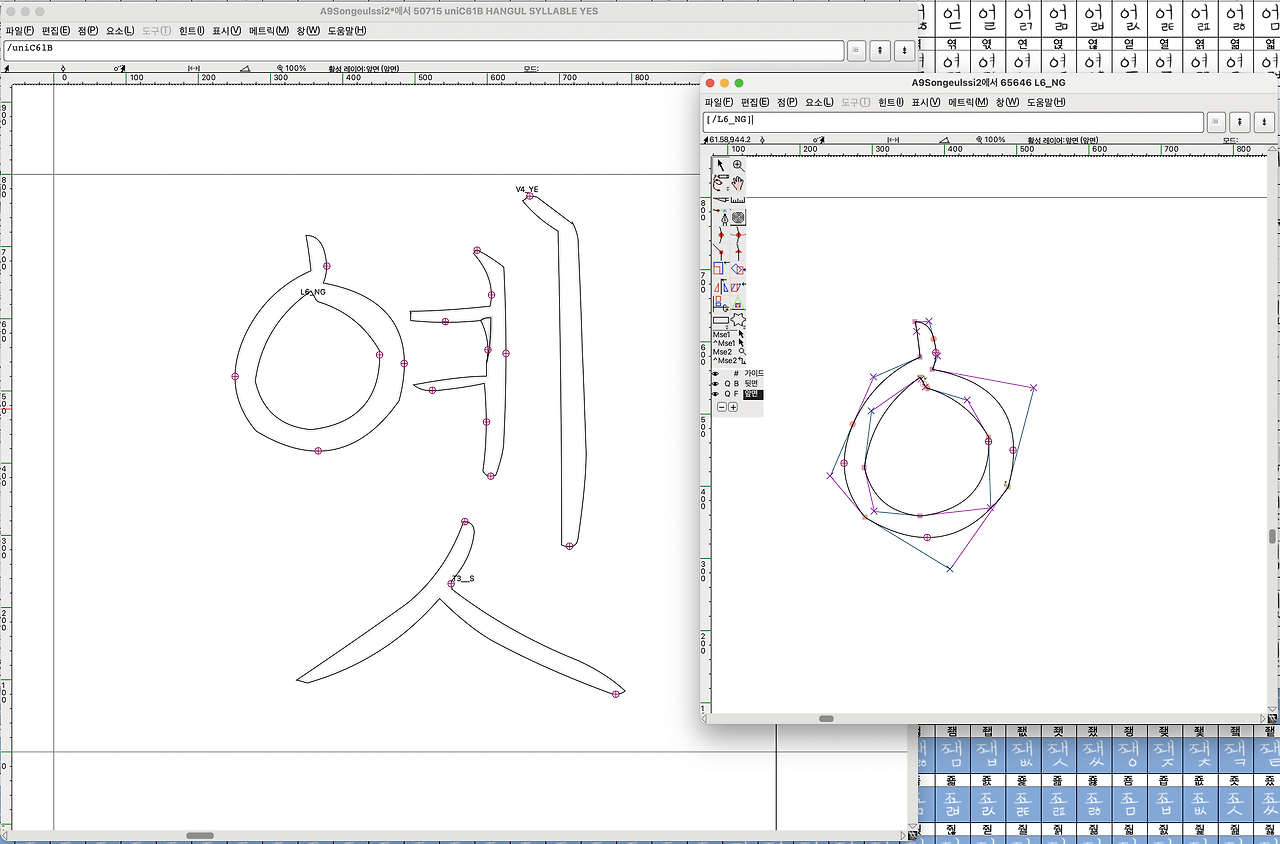Open word list button beside /uniC61B field

click(x=857, y=49)
